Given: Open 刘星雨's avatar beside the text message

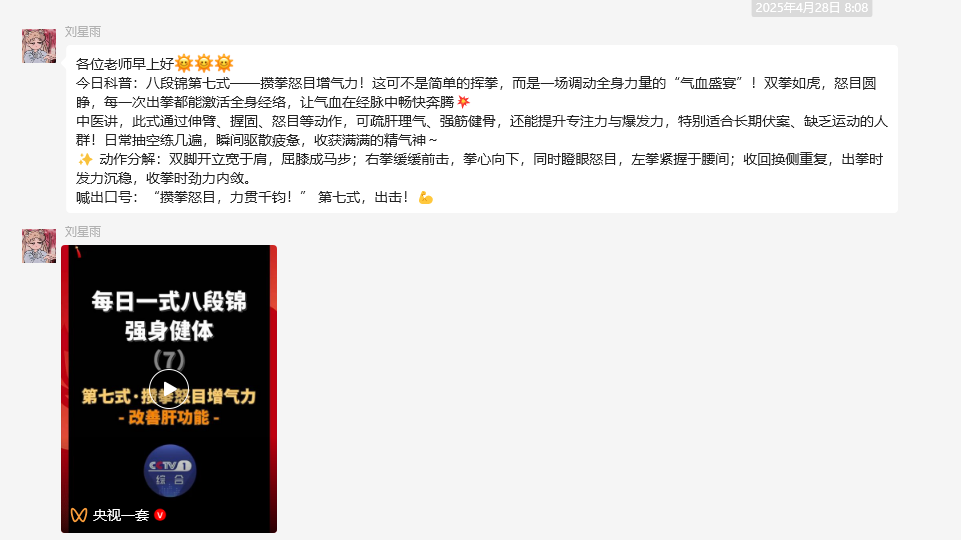Looking at the screenshot, I should [x=39, y=45].
